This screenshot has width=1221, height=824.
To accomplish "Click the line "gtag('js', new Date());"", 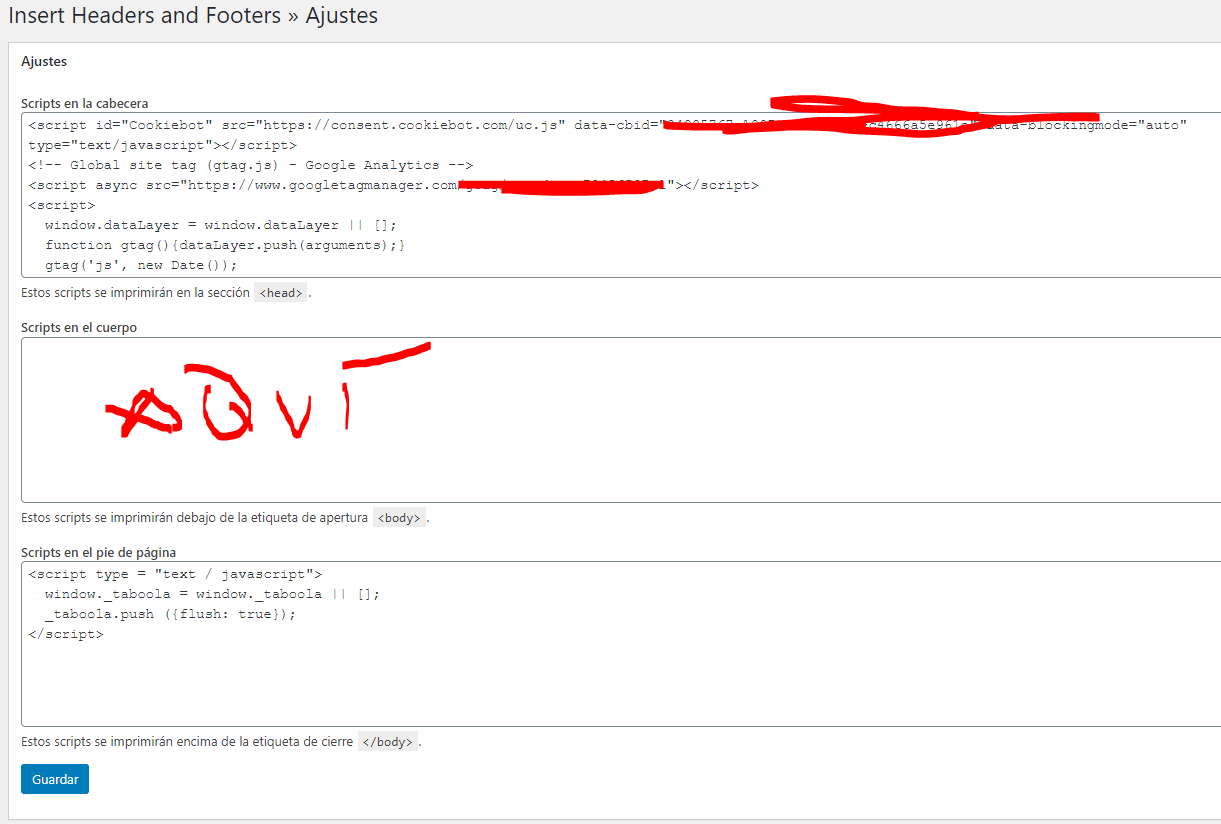I will coord(141,265).
